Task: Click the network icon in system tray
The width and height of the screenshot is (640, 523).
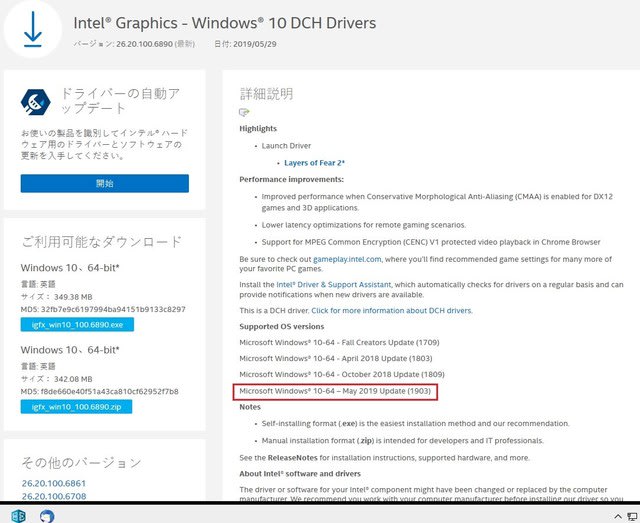Action: [x=634, y=516]
